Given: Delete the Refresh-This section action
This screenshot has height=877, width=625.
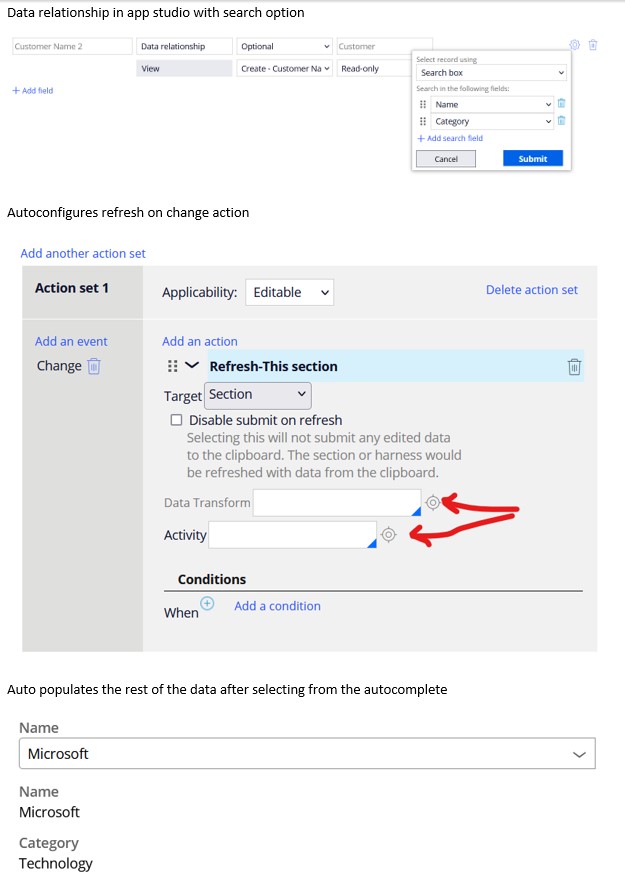Looking at the screenshot, I should point(574,367).
